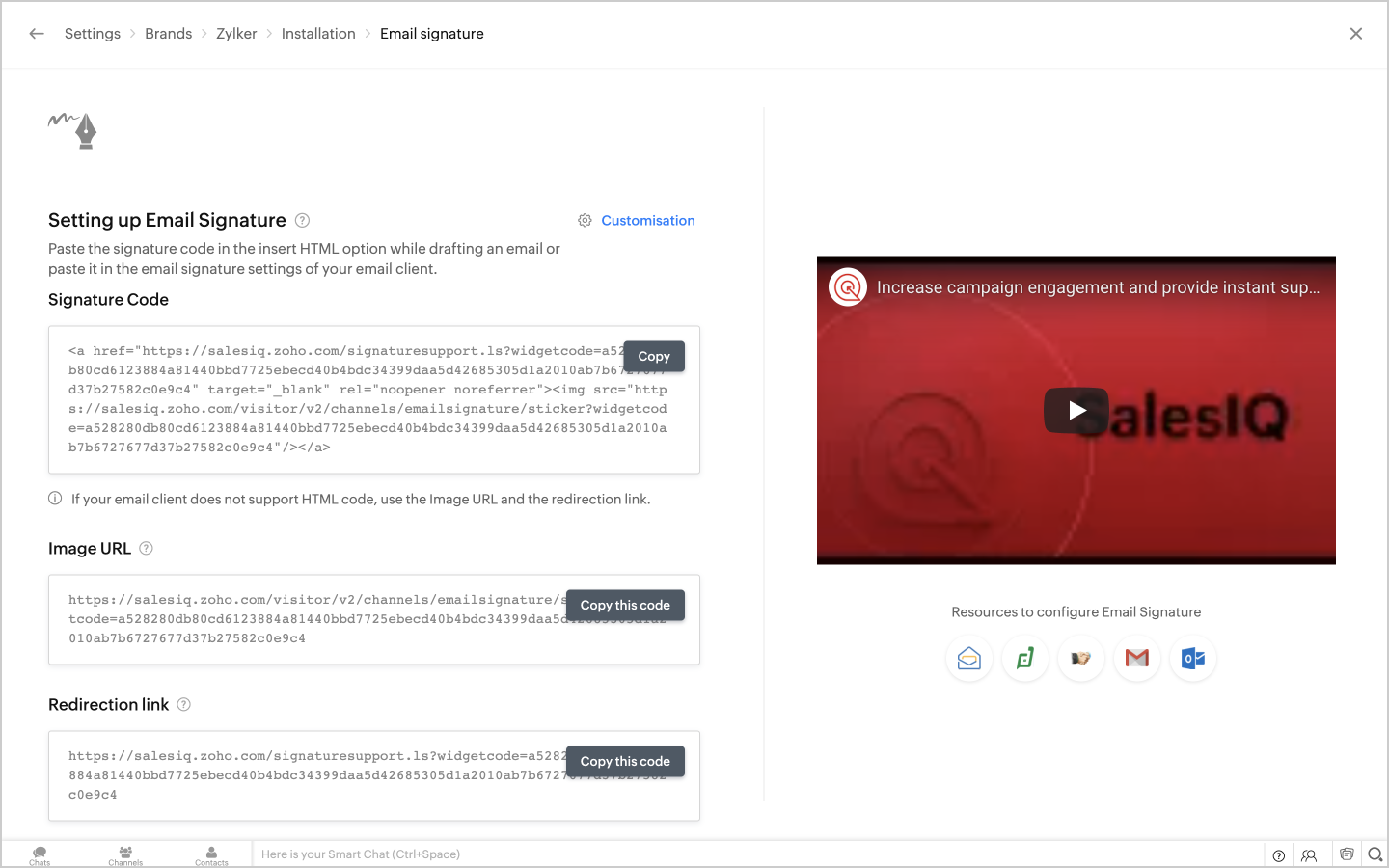Go to the Installation breadcrumb
1389x868 pixels.
click(318, 34)
